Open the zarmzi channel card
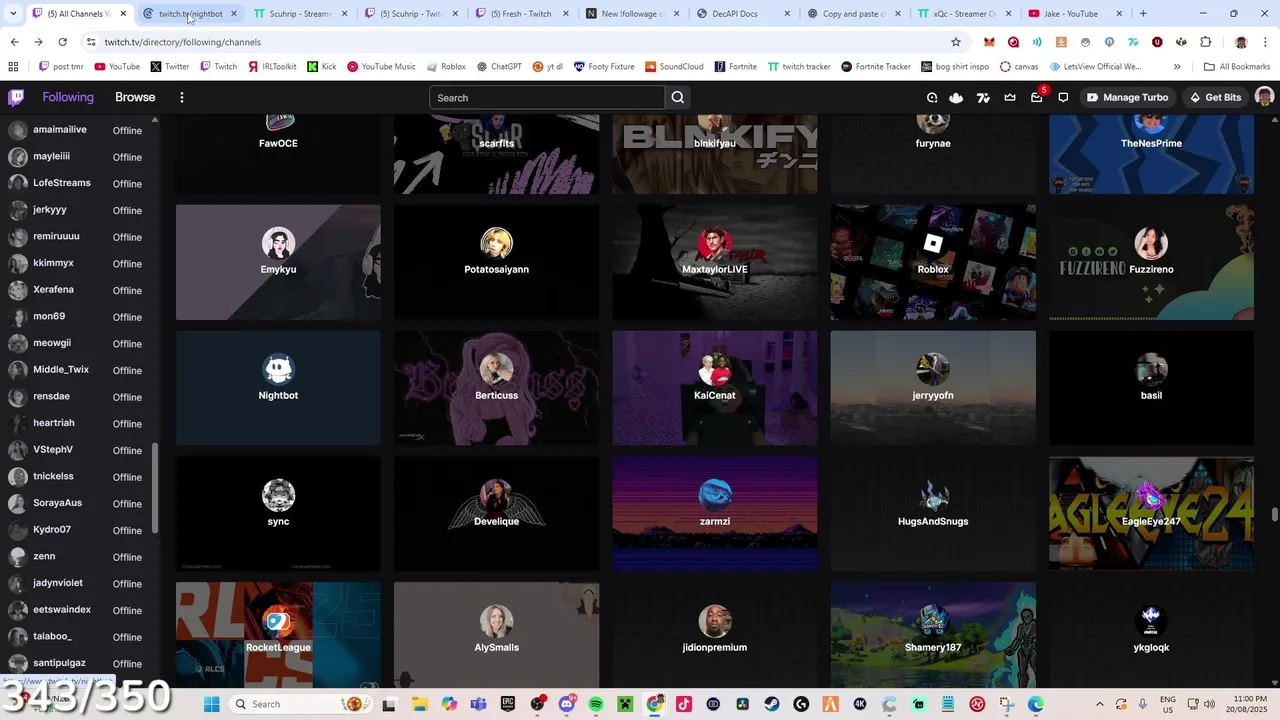The image size is (1280, 720). point(715,514)
